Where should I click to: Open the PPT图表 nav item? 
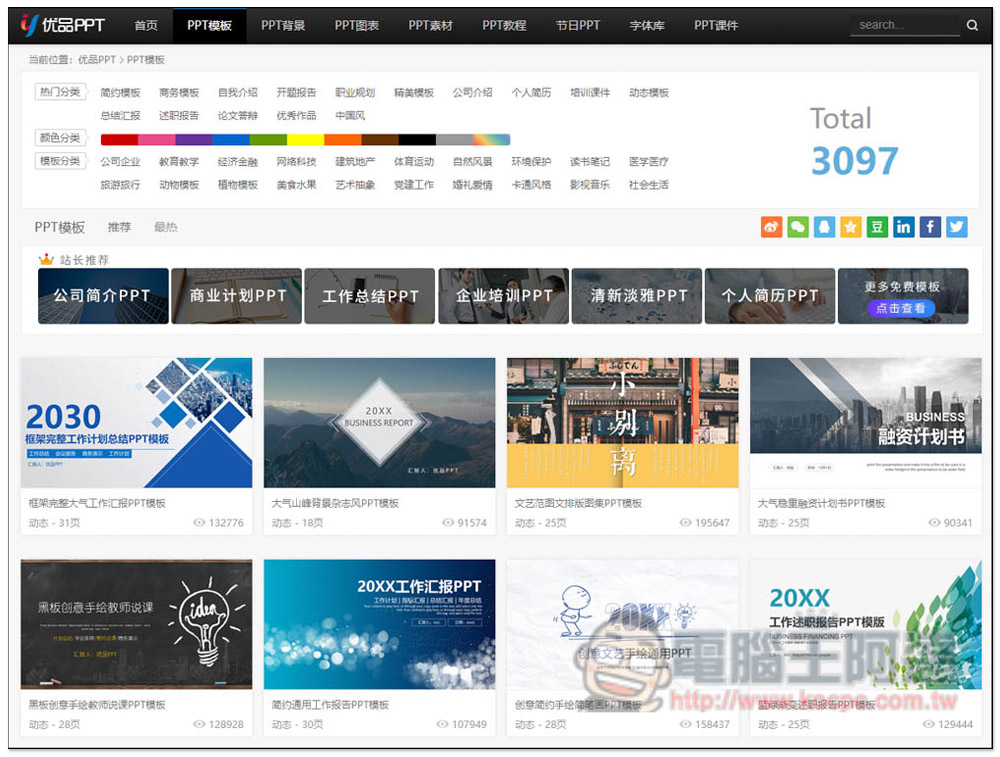(x=357, y=26)
